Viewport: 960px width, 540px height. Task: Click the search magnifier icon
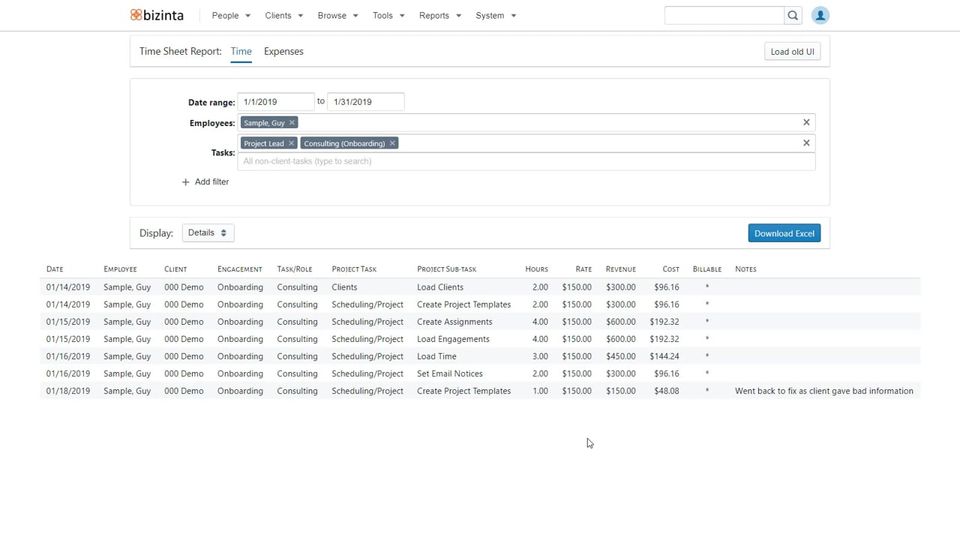point(793,15)
